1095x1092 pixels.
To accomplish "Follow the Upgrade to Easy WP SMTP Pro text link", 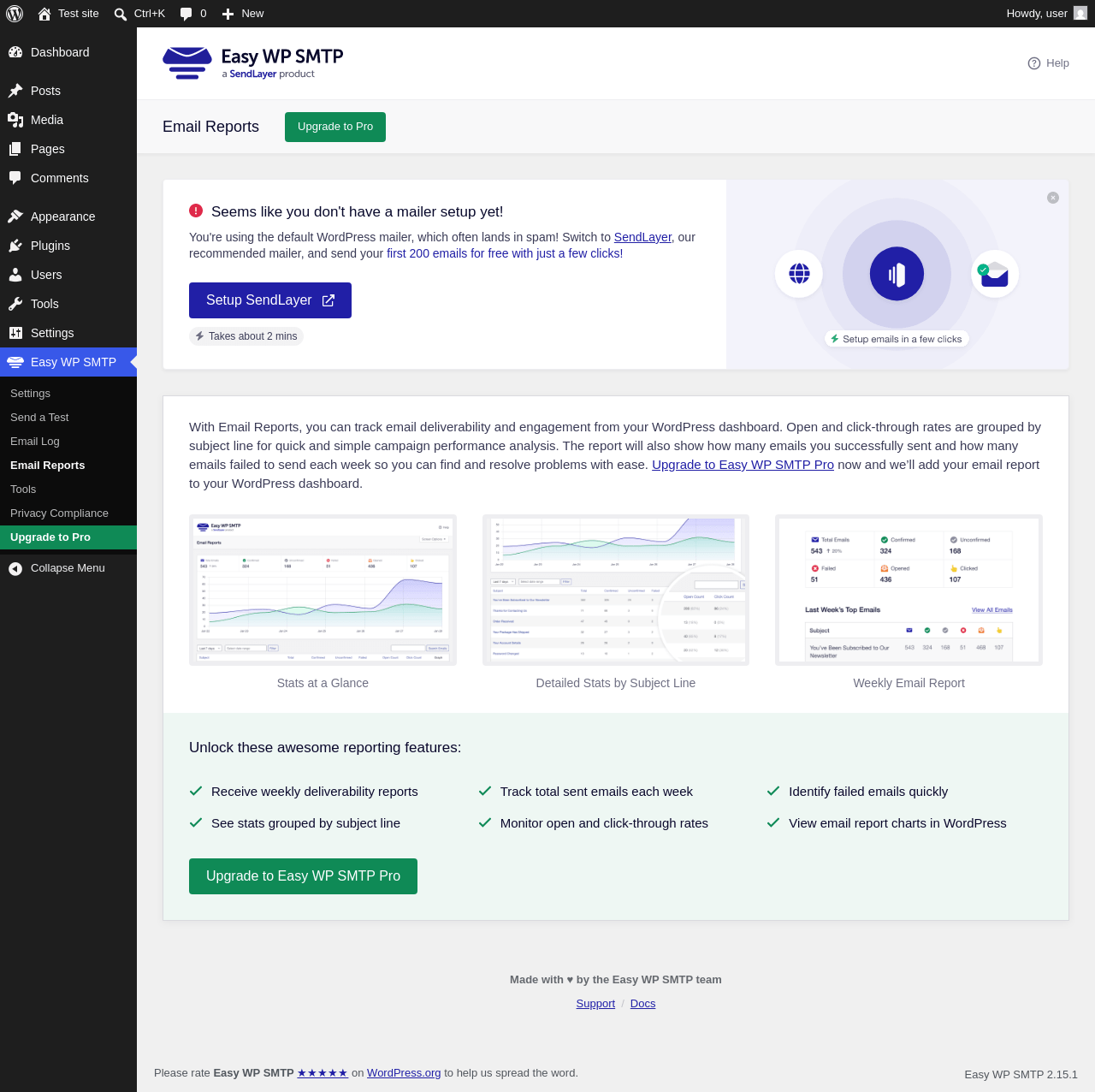I will click(743, 465).
